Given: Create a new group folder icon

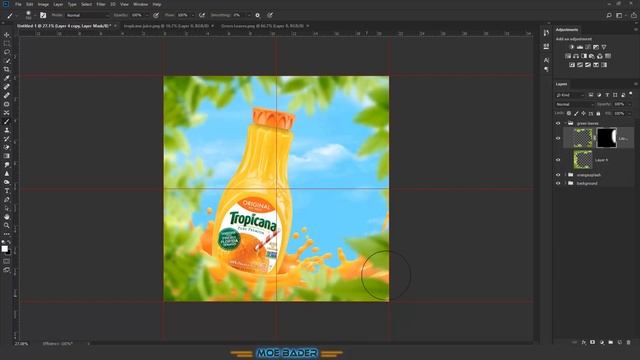Looking at the screenshot, I should coord(611,342).
